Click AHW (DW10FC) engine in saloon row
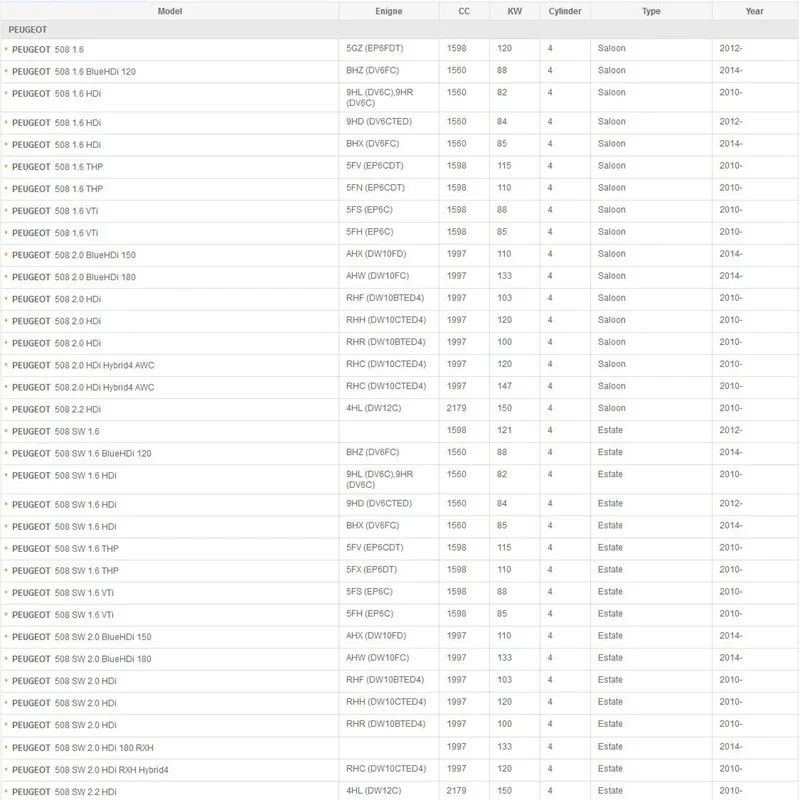The image size is (800, 800). (x=378, y=276)
